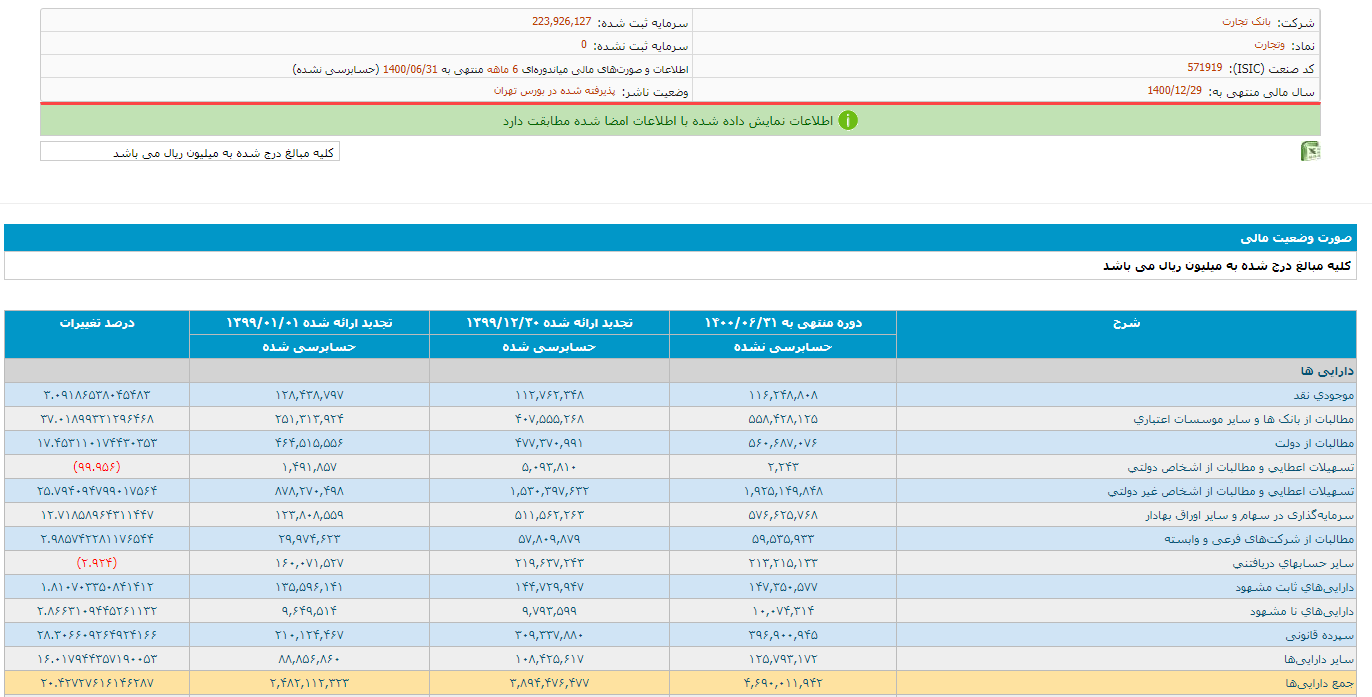Click the green info icon in the banner
Screen dimensions: 1372x697
tap(848, 121)
